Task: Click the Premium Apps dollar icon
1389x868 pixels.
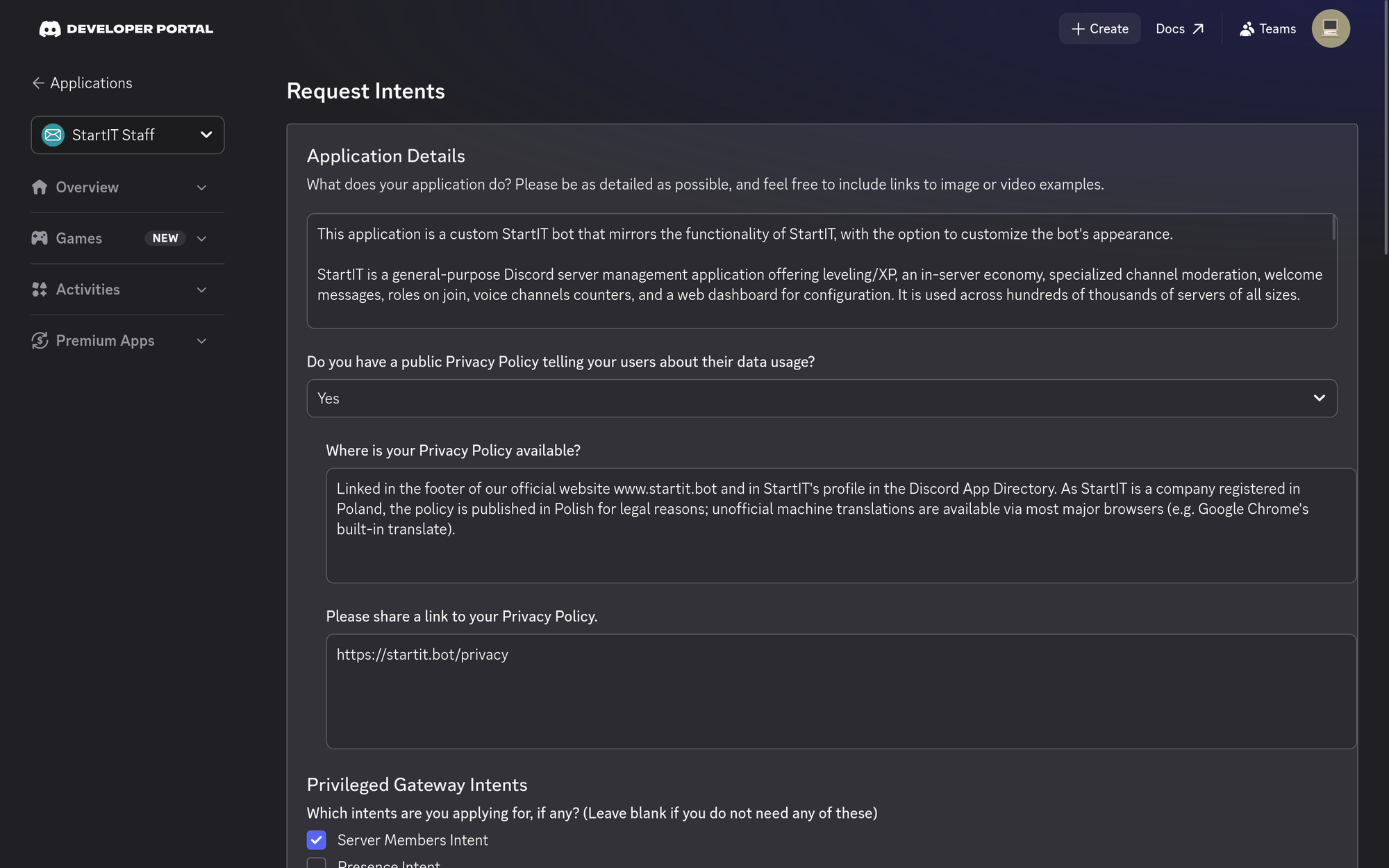Action: [40, 340]
